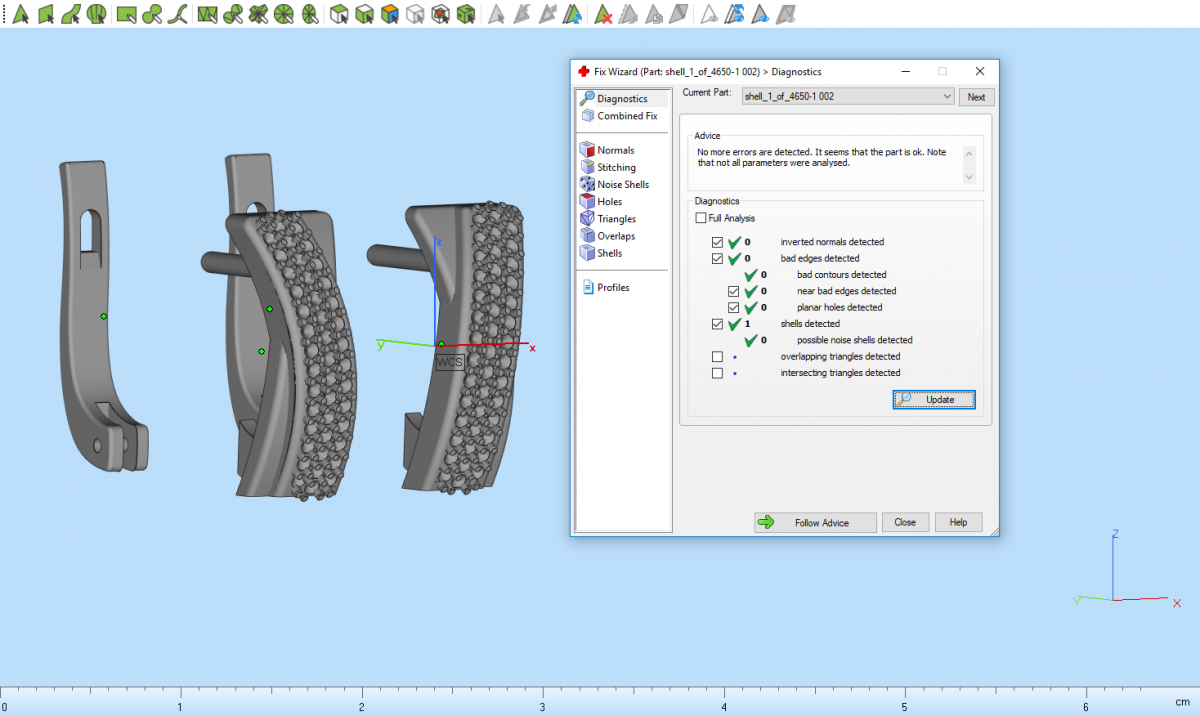Click the red X delete-triangle toolbar icon
Screen dimensions: 1200x716
[603, 14]
